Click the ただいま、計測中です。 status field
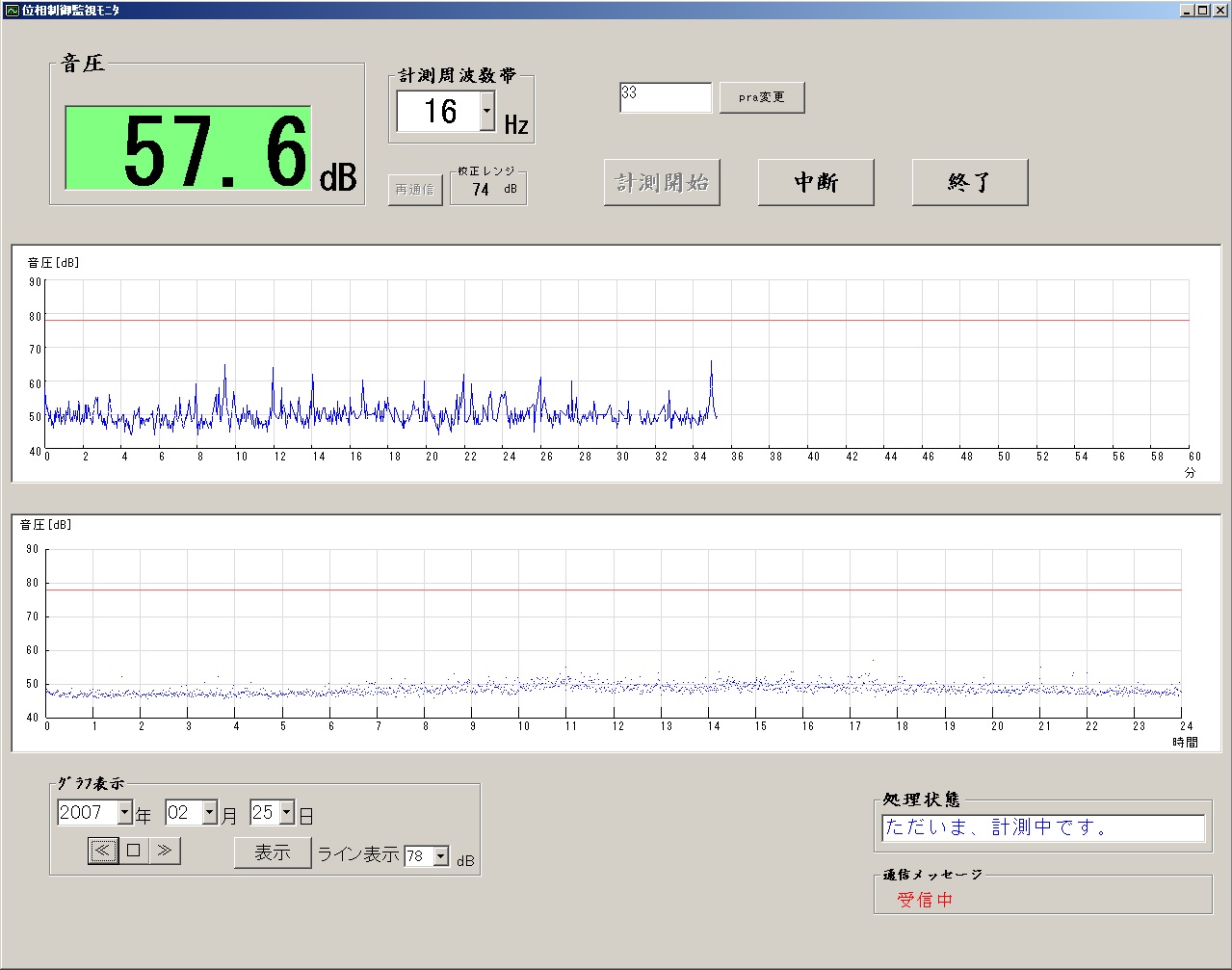 1043,827
